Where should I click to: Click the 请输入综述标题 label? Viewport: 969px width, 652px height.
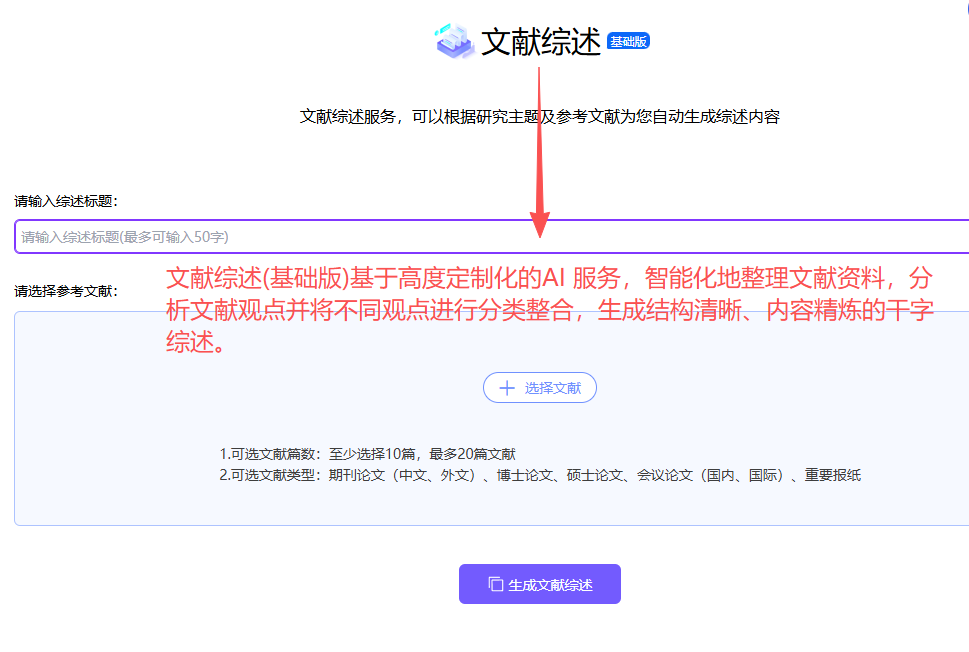66,201
